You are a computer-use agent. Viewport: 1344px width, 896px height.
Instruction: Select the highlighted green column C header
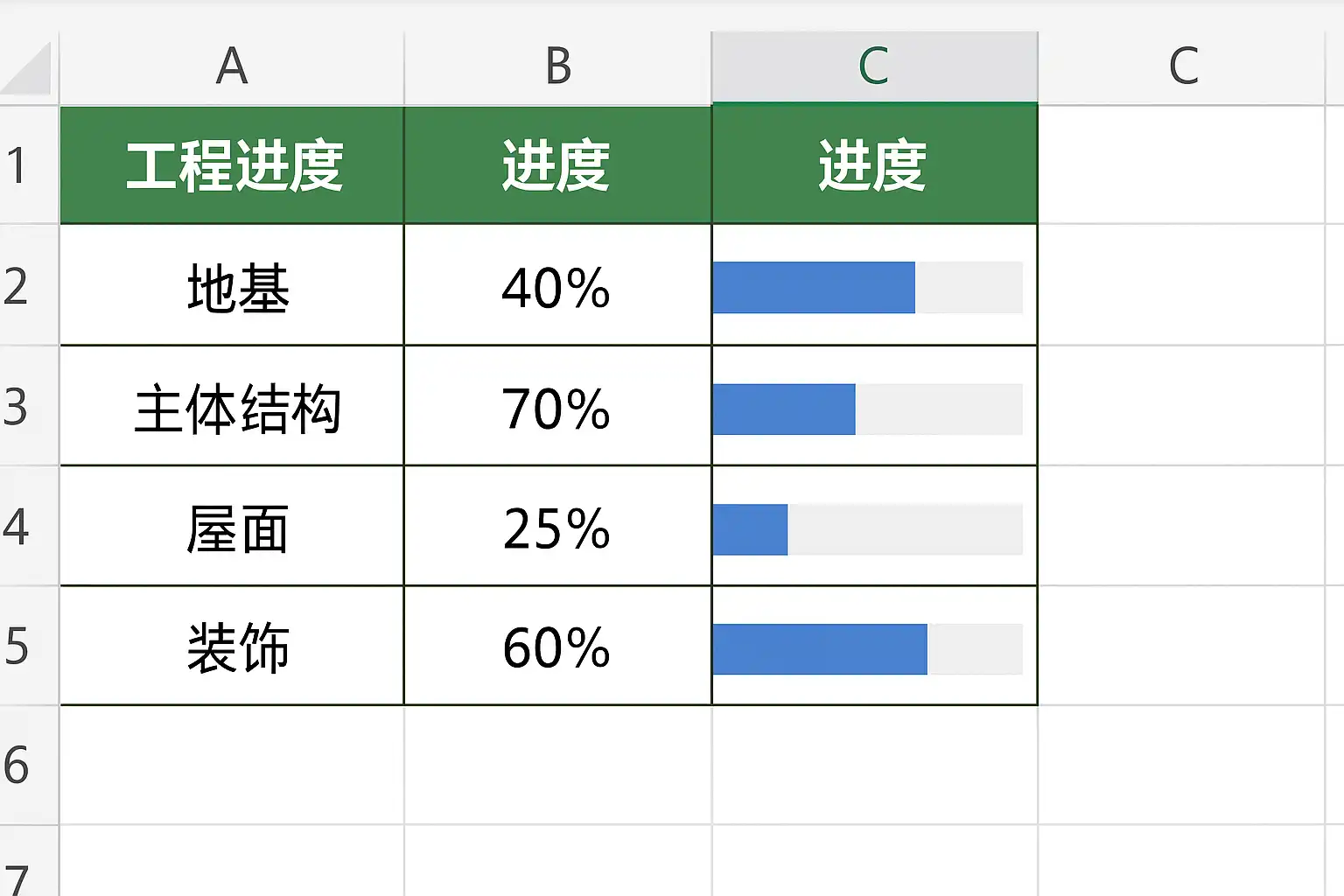(874, 66)
